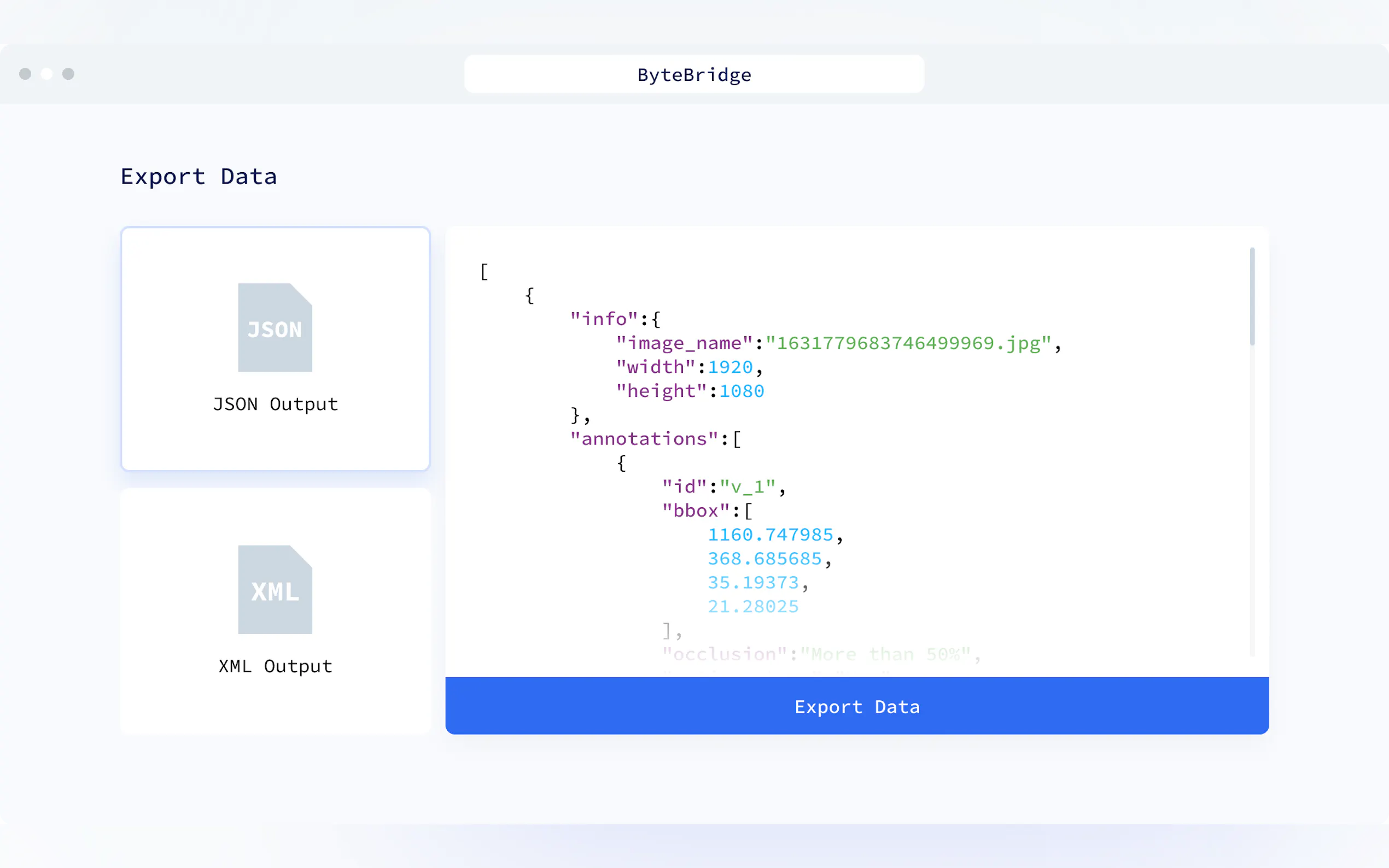Click the code panel scrollbar thumb
1389x868 pixels.
tap(1252, 297)
